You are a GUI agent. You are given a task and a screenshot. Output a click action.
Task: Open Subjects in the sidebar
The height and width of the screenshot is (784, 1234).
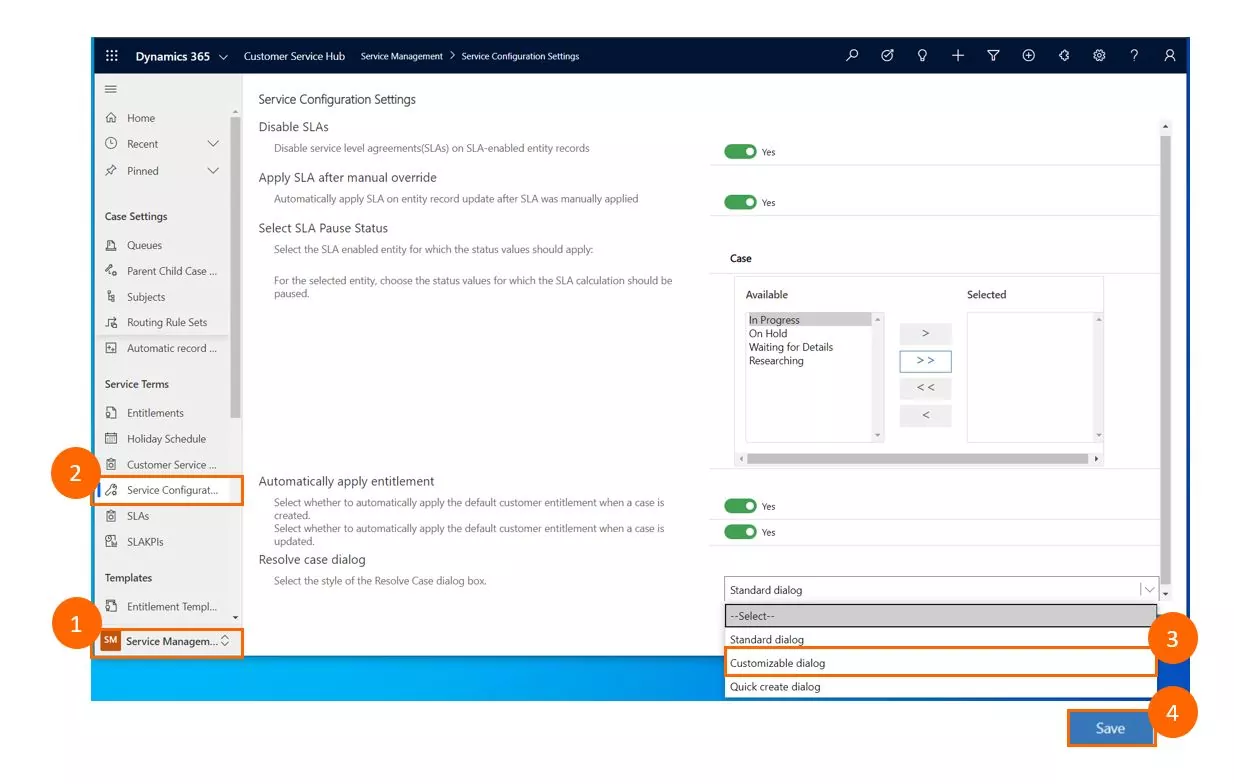pyautogui.click(x=146, y=297)
